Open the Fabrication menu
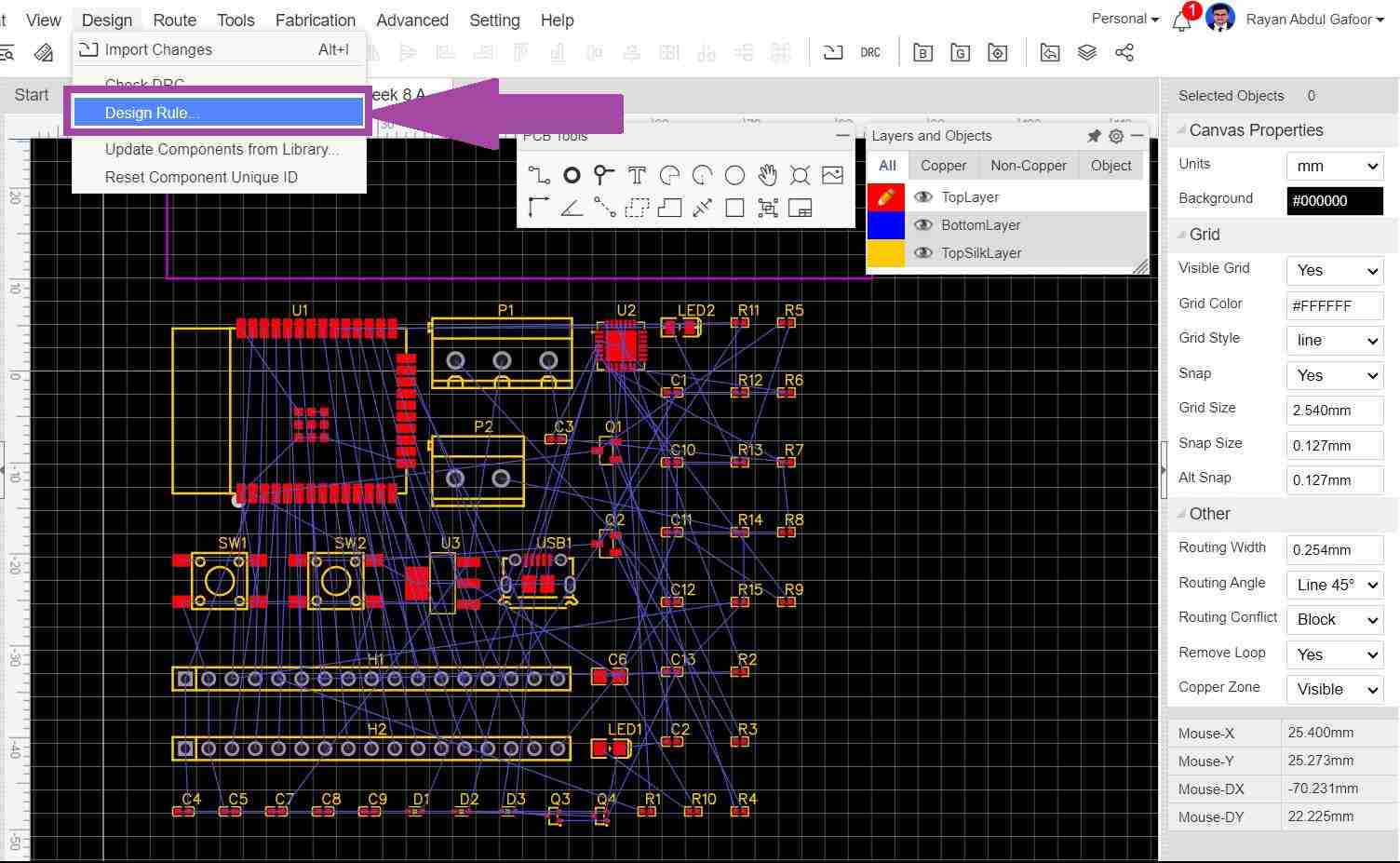Image resolution: width=1400 pixels, height=863 pixels. pos(315,20)
